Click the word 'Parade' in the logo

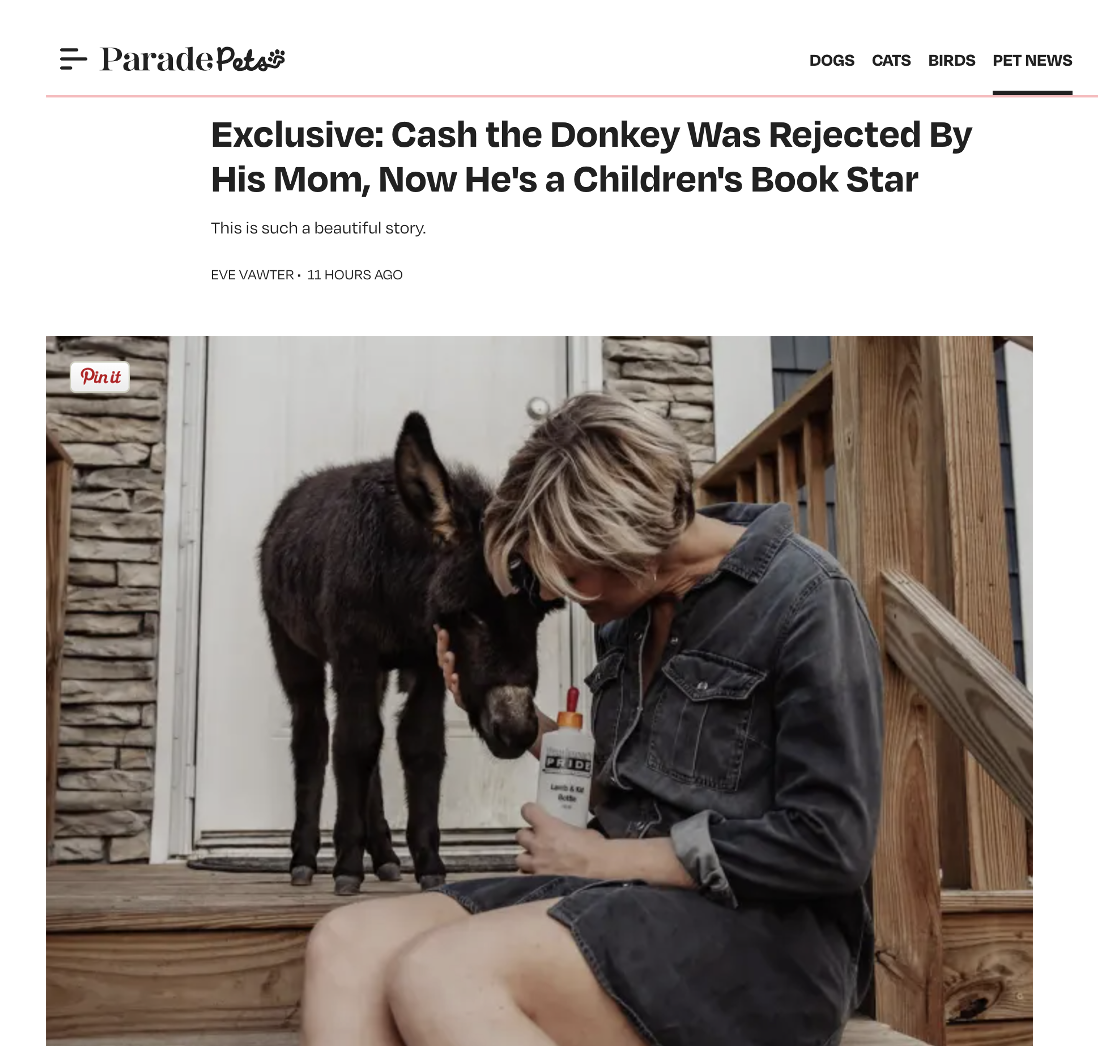tap(157, 60)
